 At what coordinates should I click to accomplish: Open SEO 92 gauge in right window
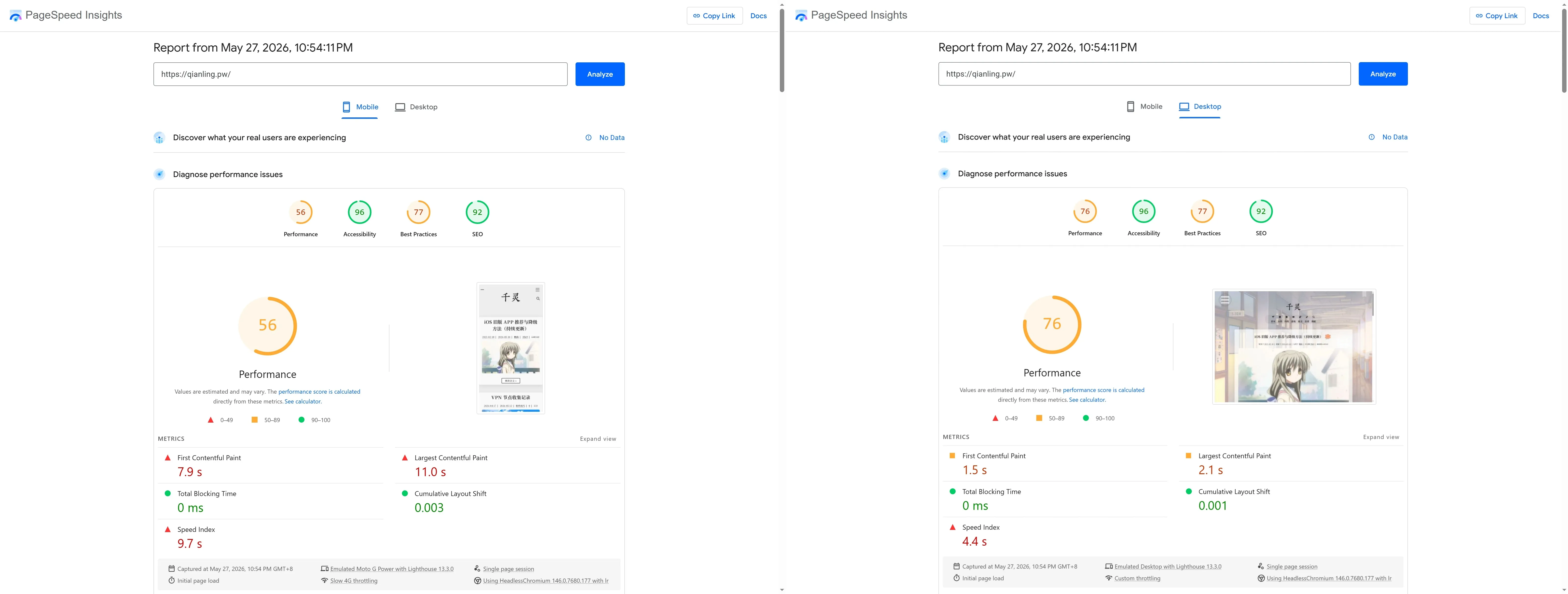pyautogui.click(x=1261, y=211)
